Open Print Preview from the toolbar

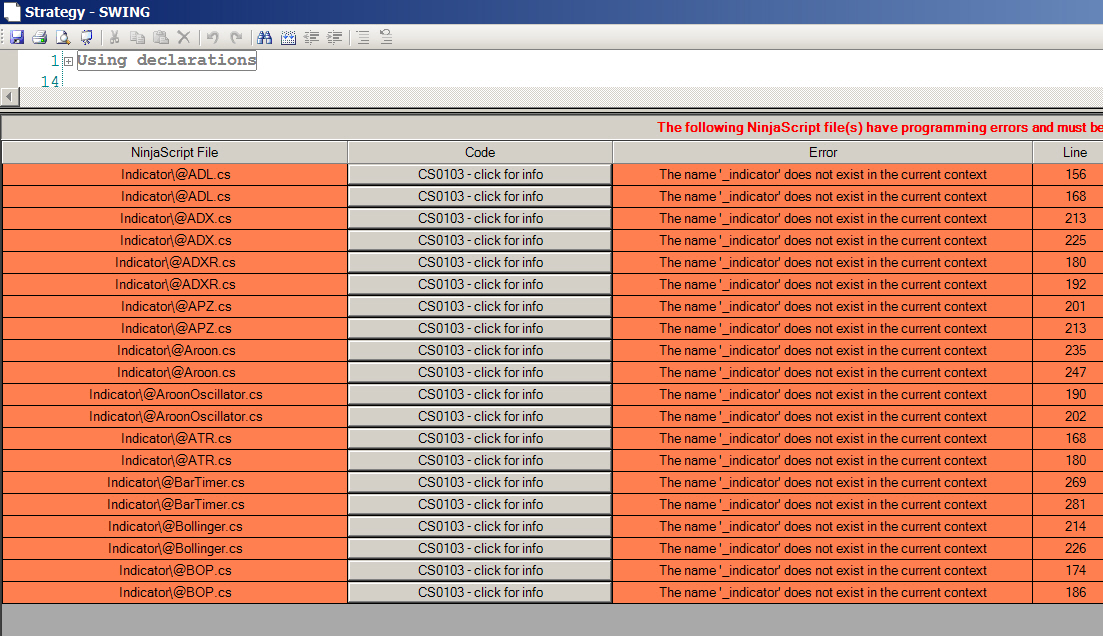63,37
